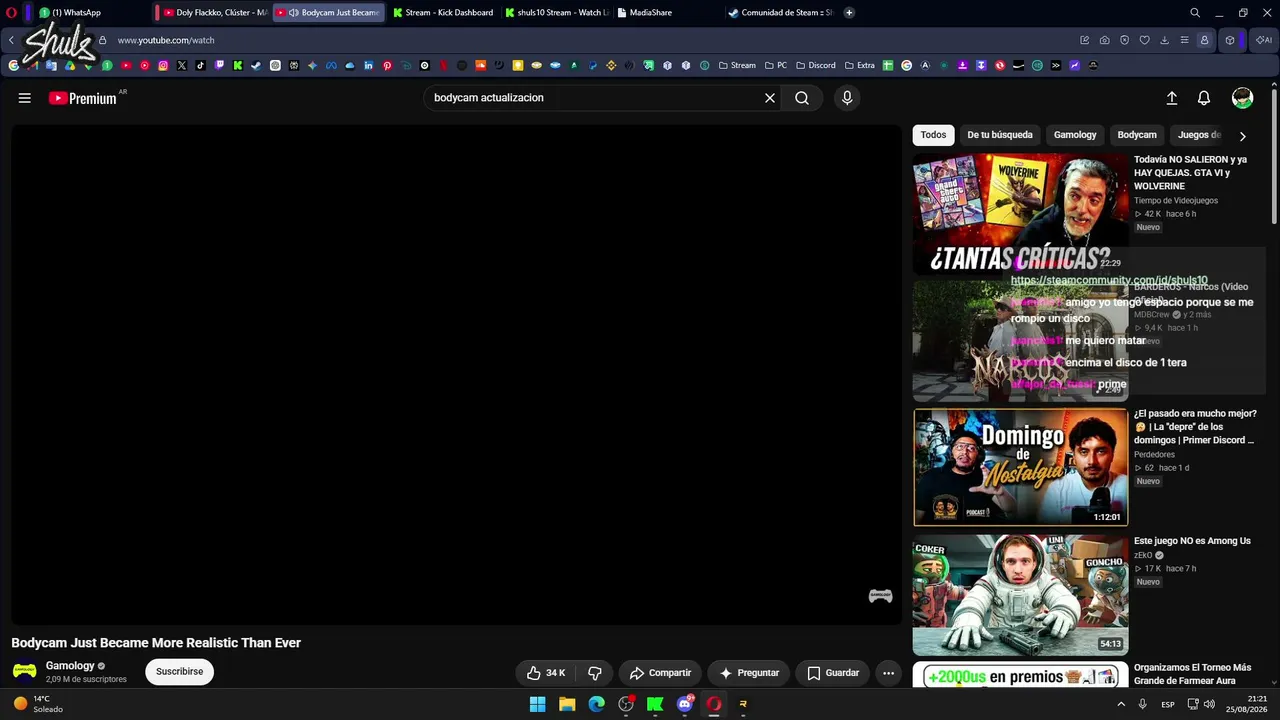The image size is (1280, 720).
Task: Open the Twitch bookmark icon
Action: [x=219, y=65]
